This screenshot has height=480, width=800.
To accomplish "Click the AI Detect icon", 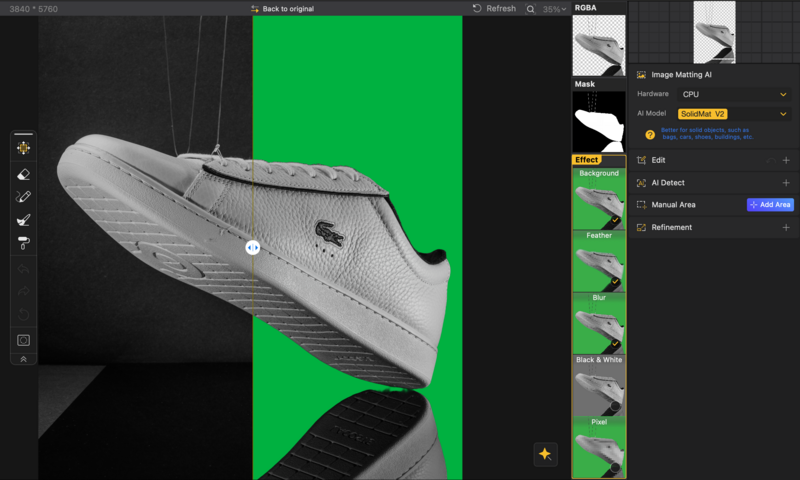I will (x=641, y=183).
